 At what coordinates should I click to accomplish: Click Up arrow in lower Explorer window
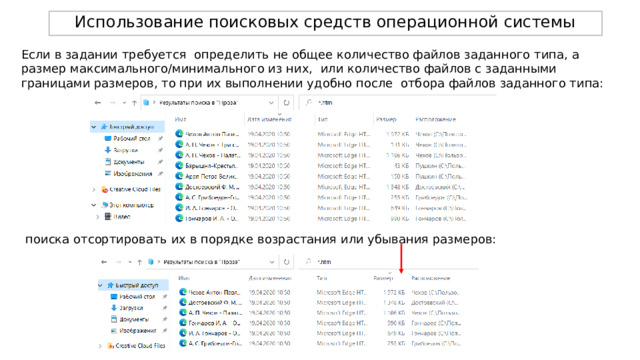(140, 262)
